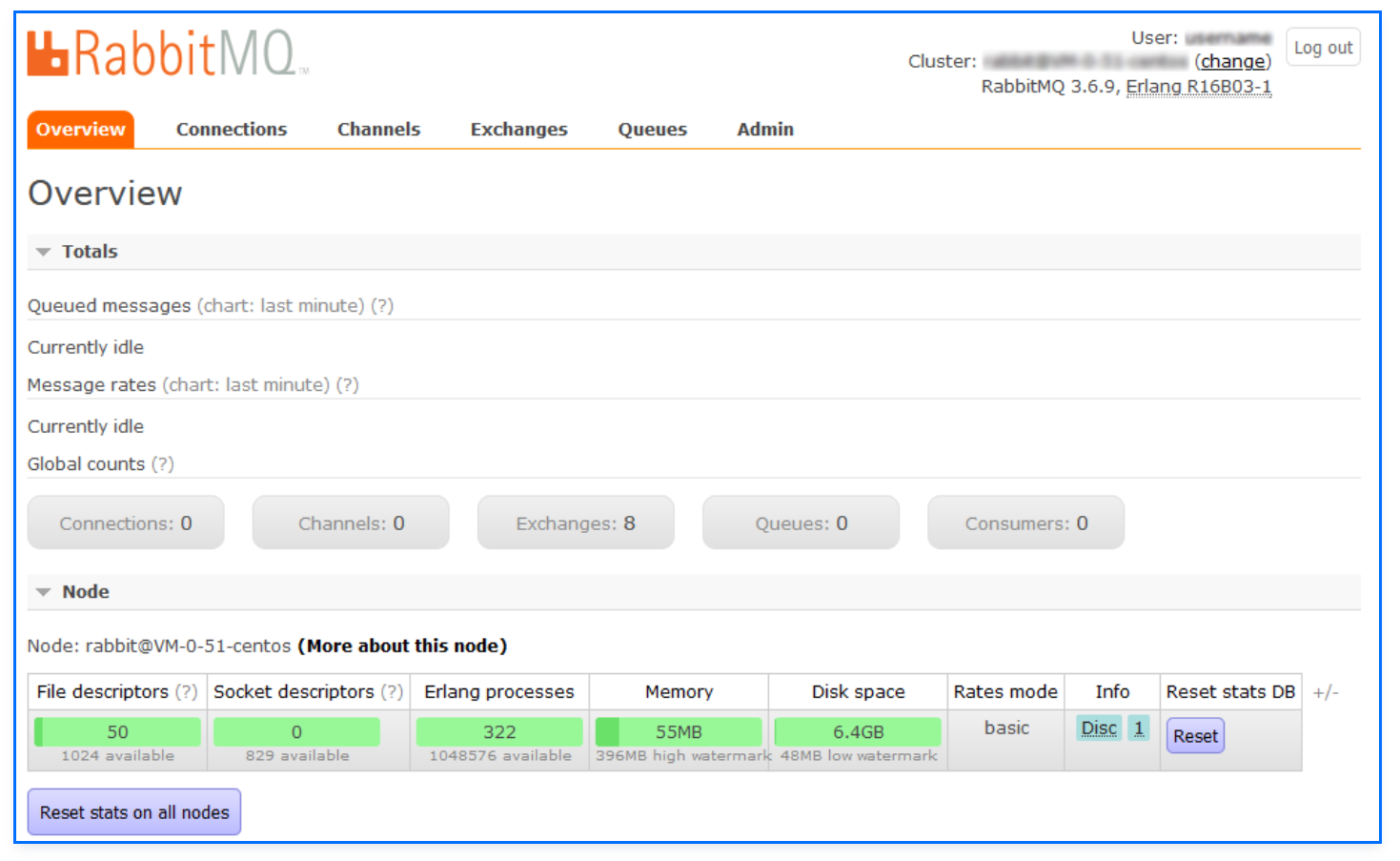Click the info tag labeled 1
This screenshot has height=861, width=1400.
pos(1139,728)
